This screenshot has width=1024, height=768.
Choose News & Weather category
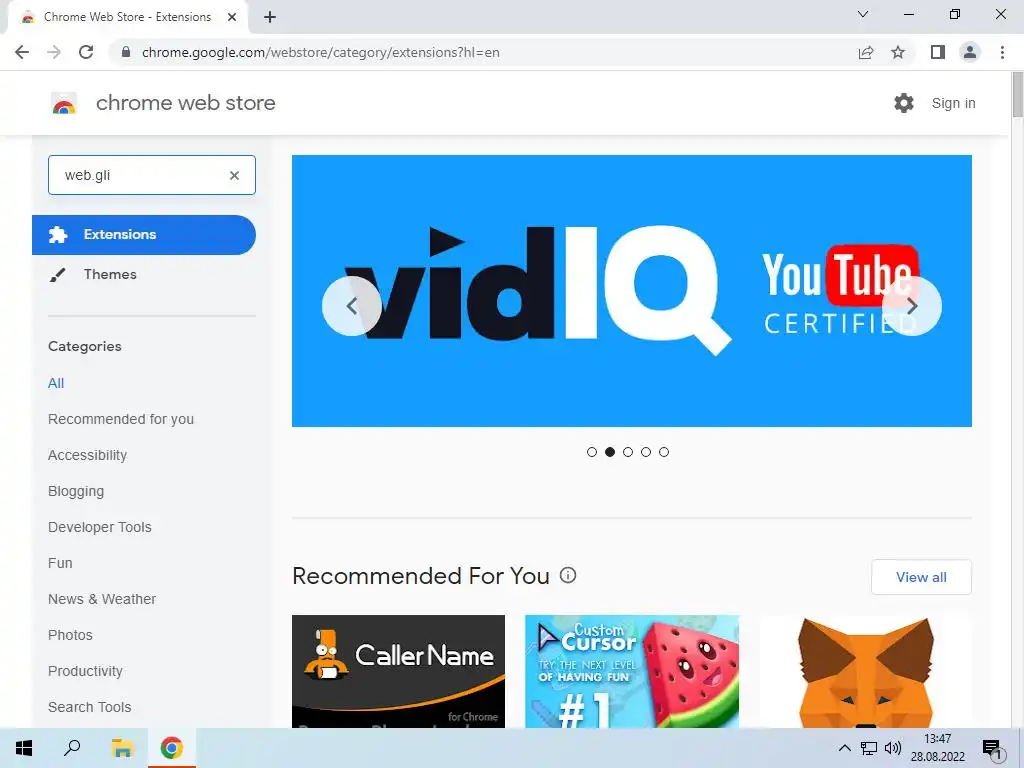point(102,599)
